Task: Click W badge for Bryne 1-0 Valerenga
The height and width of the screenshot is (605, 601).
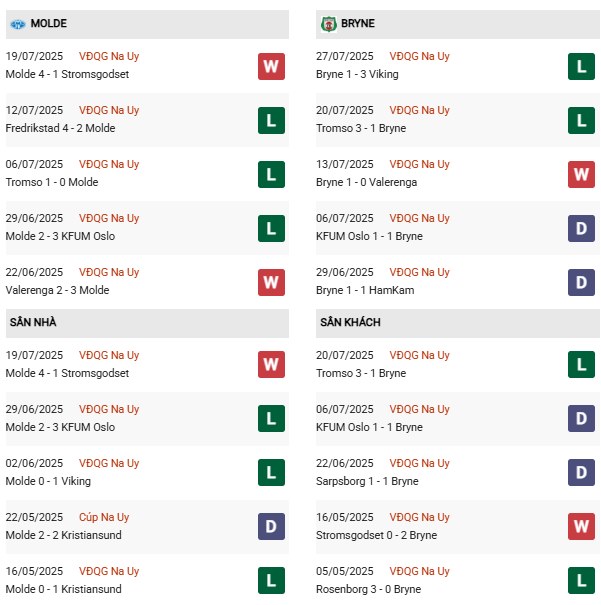Action: click(581, 174)
